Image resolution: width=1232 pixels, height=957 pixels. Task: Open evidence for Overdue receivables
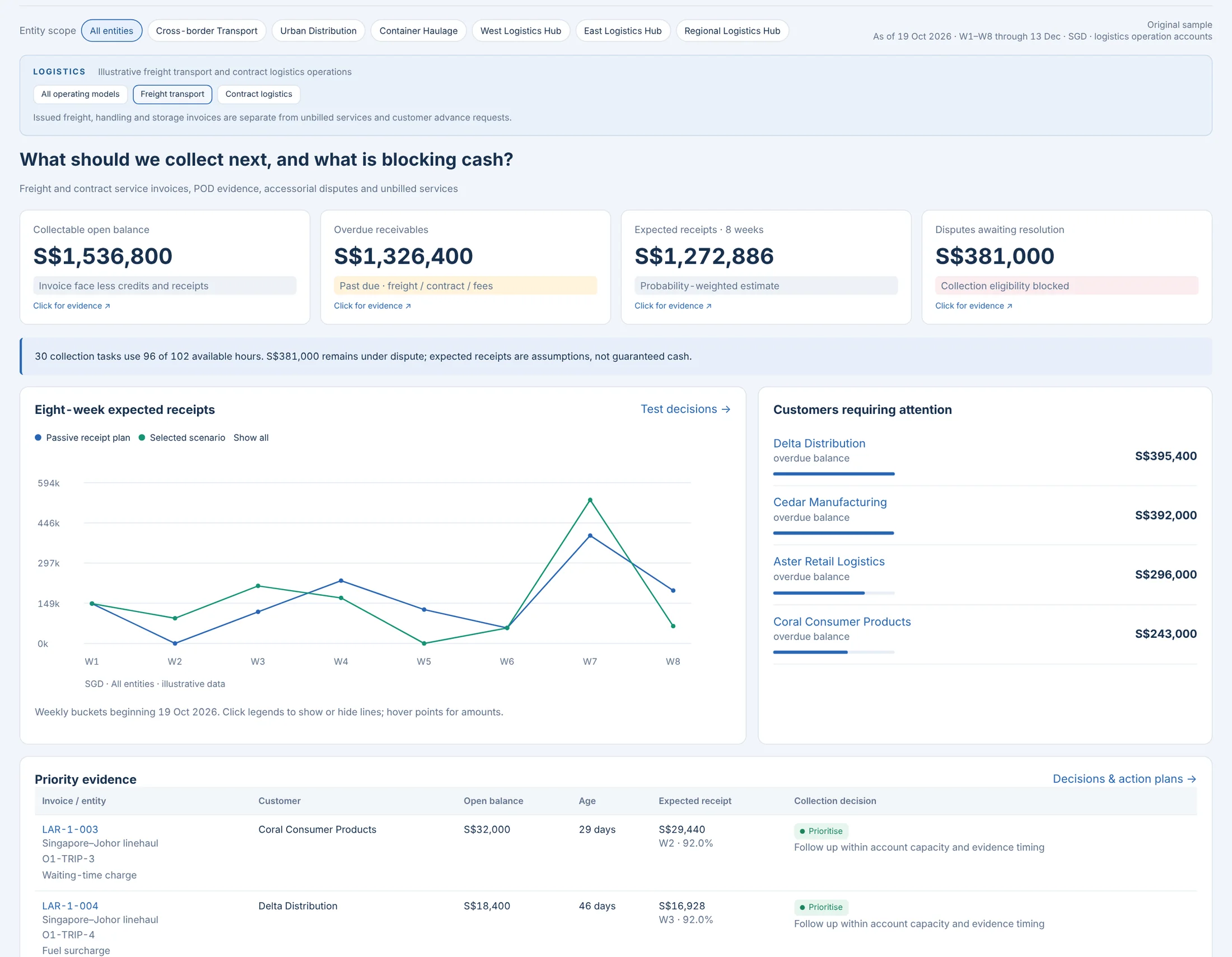tap(372, 306)
